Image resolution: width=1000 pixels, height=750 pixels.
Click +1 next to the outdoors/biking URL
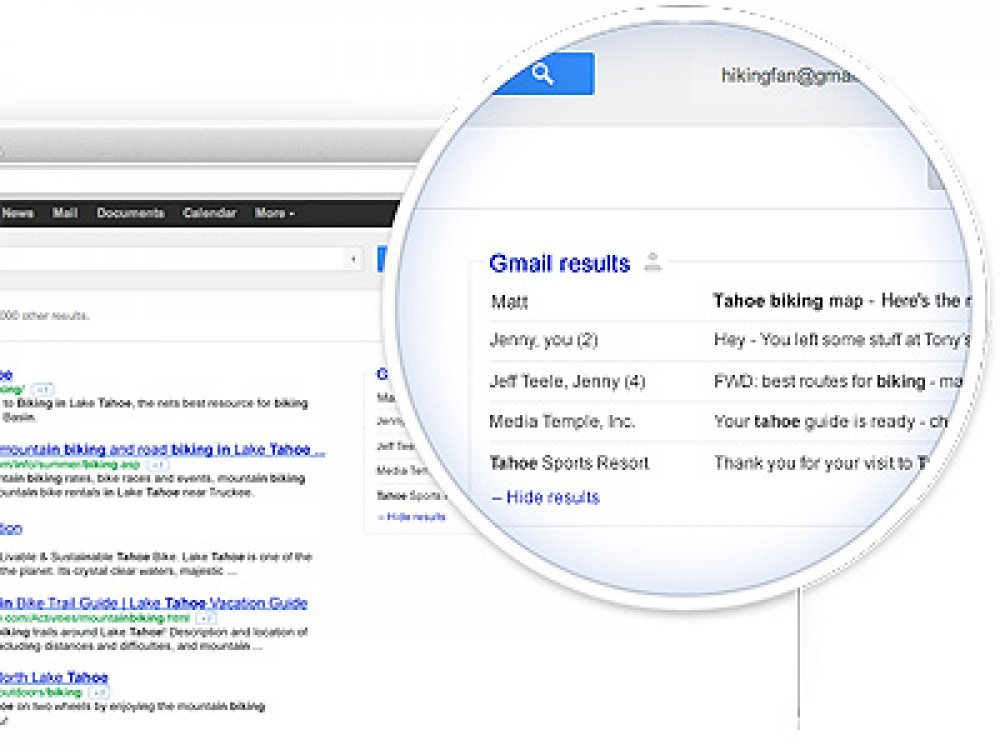(99, 693)
